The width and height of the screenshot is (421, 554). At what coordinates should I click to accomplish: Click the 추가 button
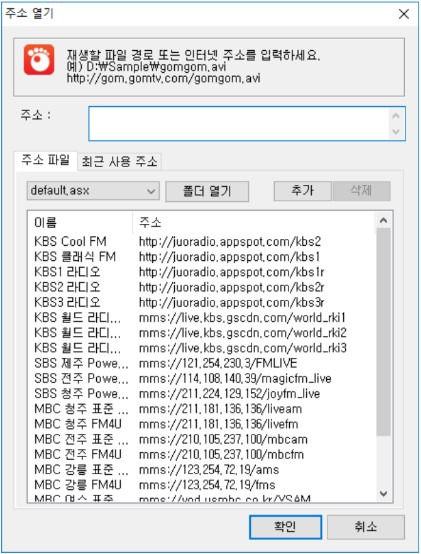[303, 191]
